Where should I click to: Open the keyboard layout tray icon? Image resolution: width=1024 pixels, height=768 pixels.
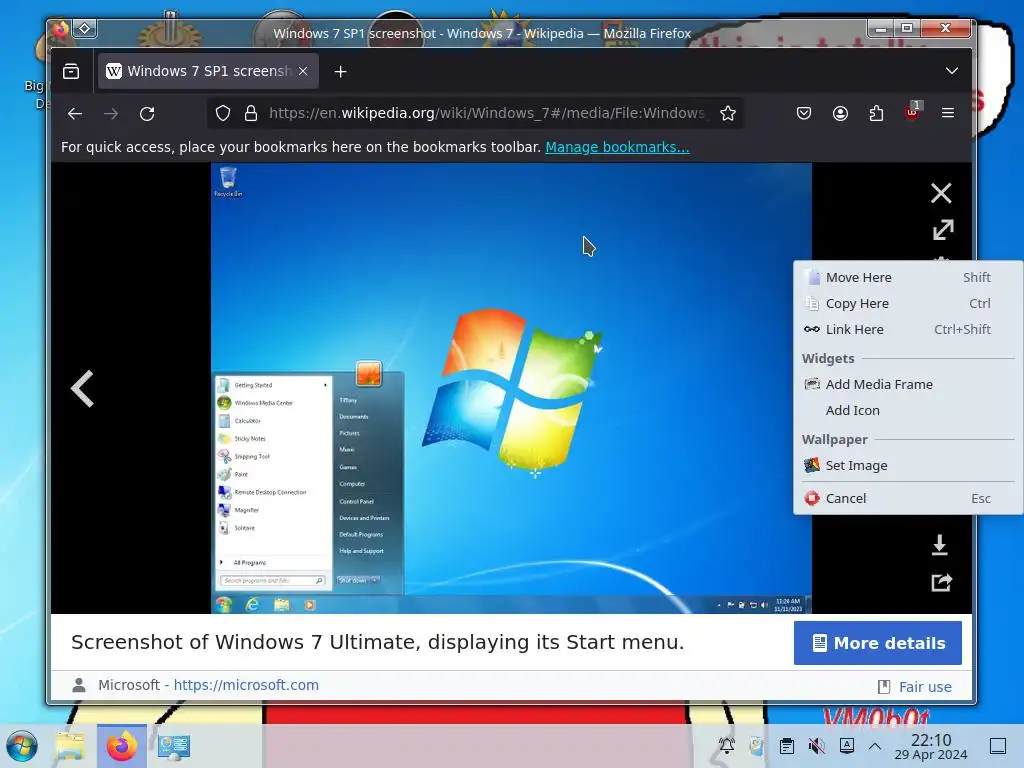pyautogui.click(x=846, y=746)
